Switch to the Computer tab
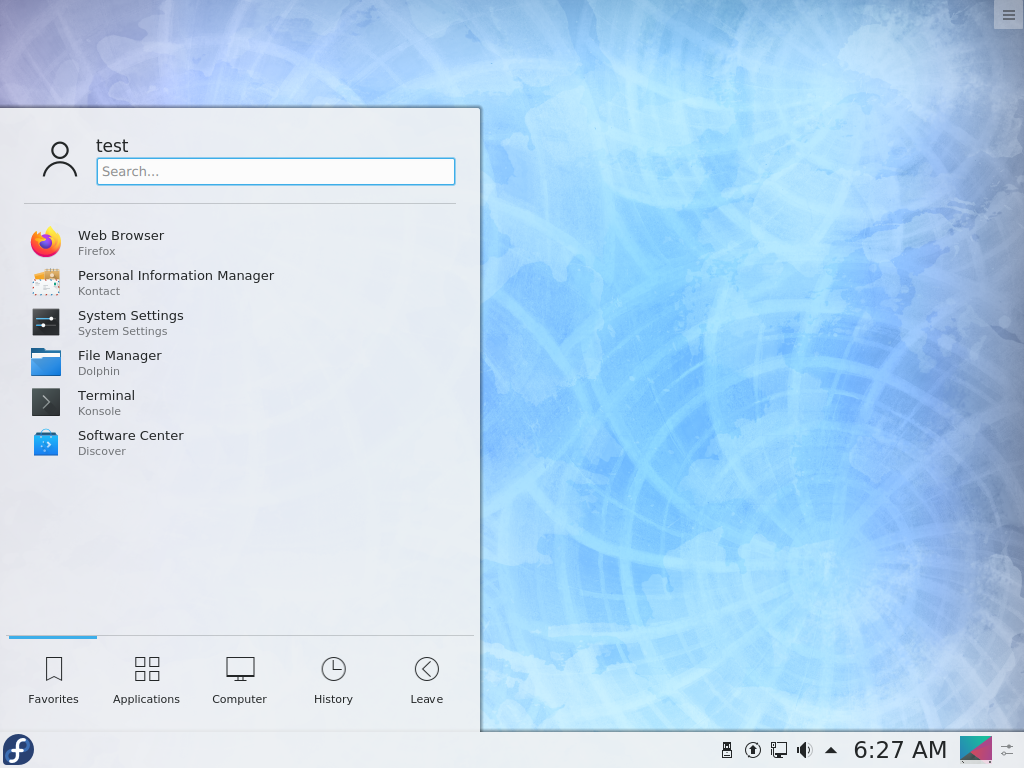This screenshot has height=768, width=1024. 240,680
